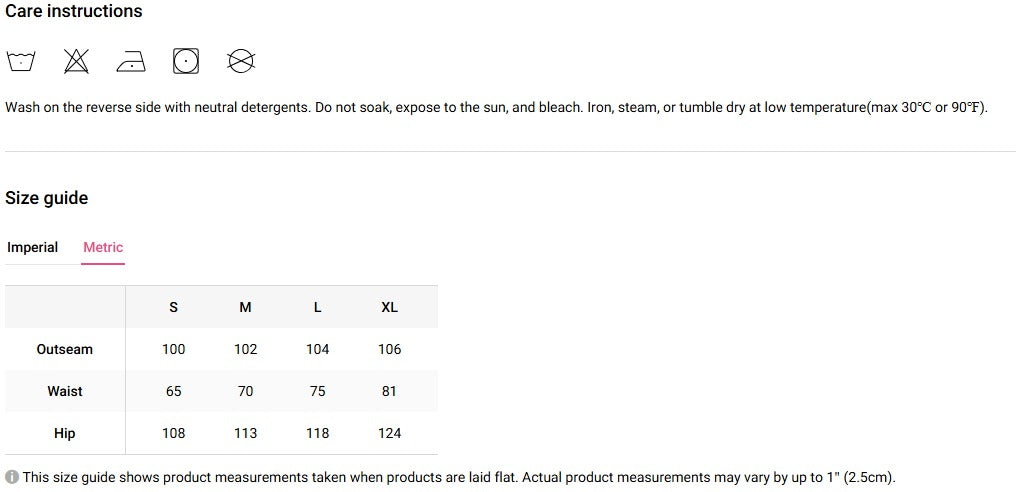Screen dimensions: 1016x492
Task: Click the Size guide heading
Action: click(47, 198)
